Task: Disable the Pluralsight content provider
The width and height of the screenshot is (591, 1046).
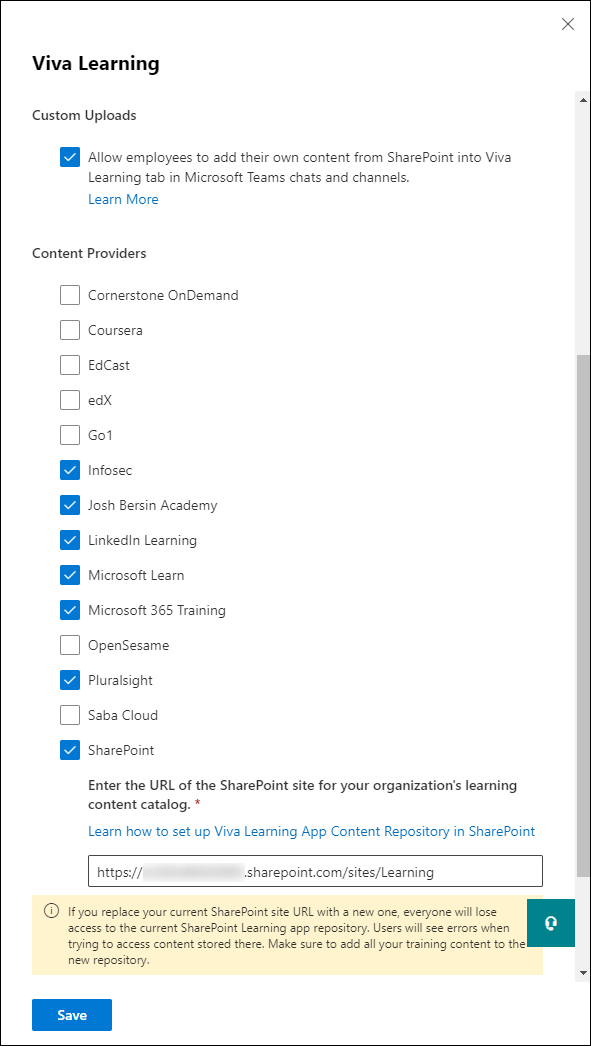Action: pyautogui.click(x=69, y=680)
